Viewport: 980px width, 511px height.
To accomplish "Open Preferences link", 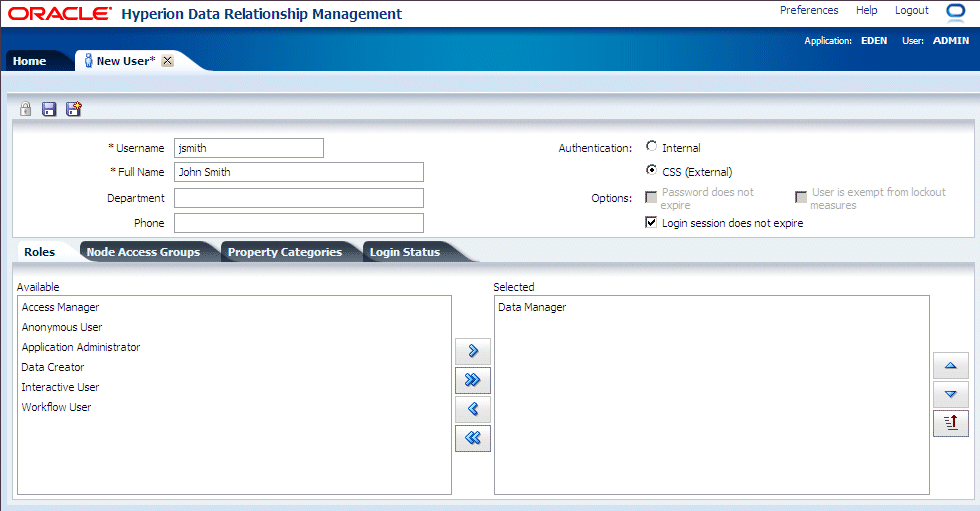I will tap(809, 10).
